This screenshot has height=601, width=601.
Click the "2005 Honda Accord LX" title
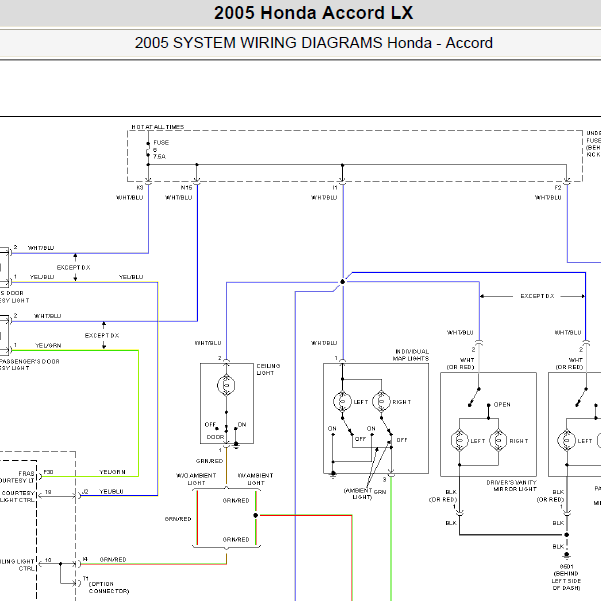point(313,13)
